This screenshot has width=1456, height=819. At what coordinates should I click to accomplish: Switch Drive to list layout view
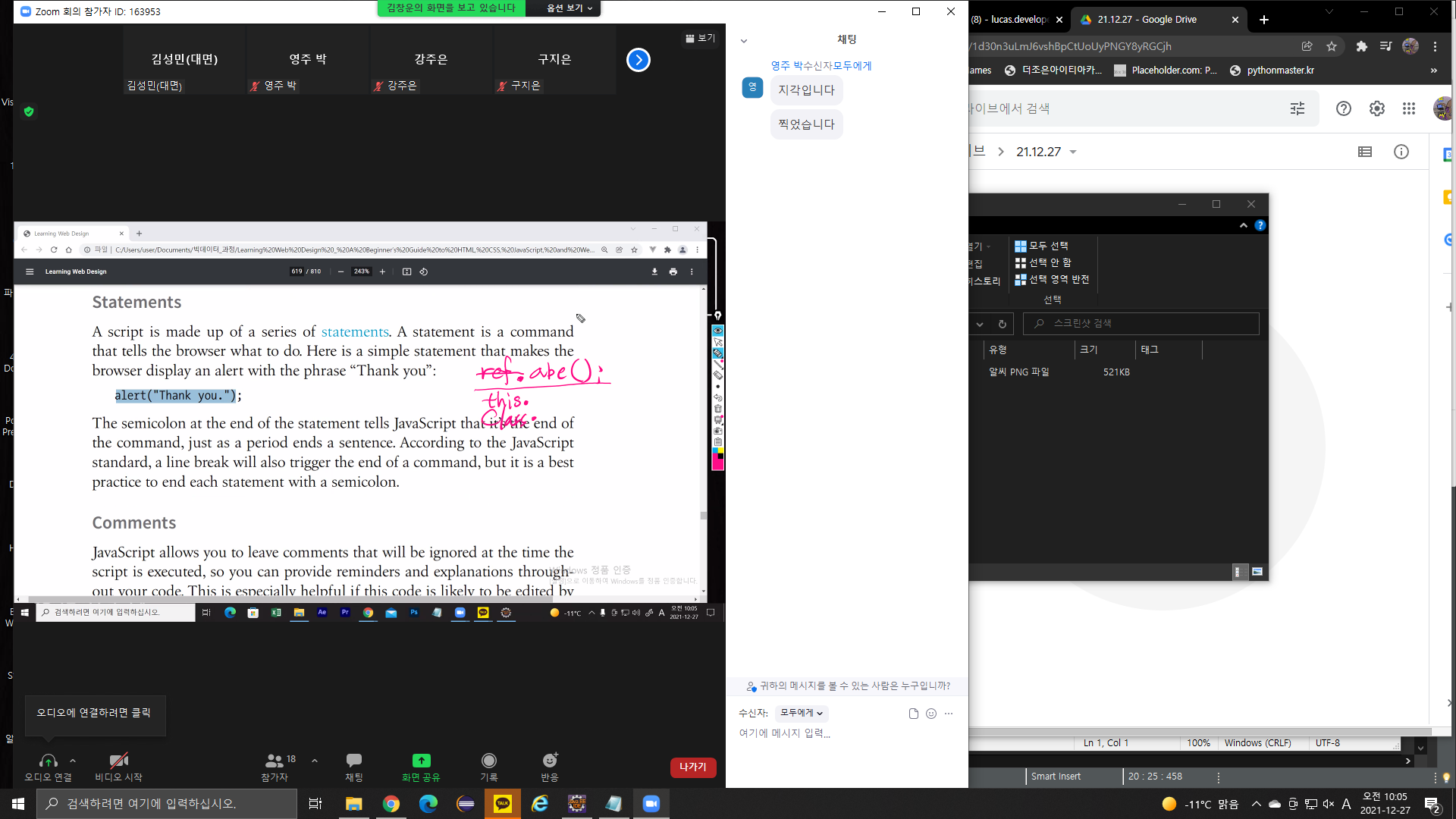coord(1365,152)
